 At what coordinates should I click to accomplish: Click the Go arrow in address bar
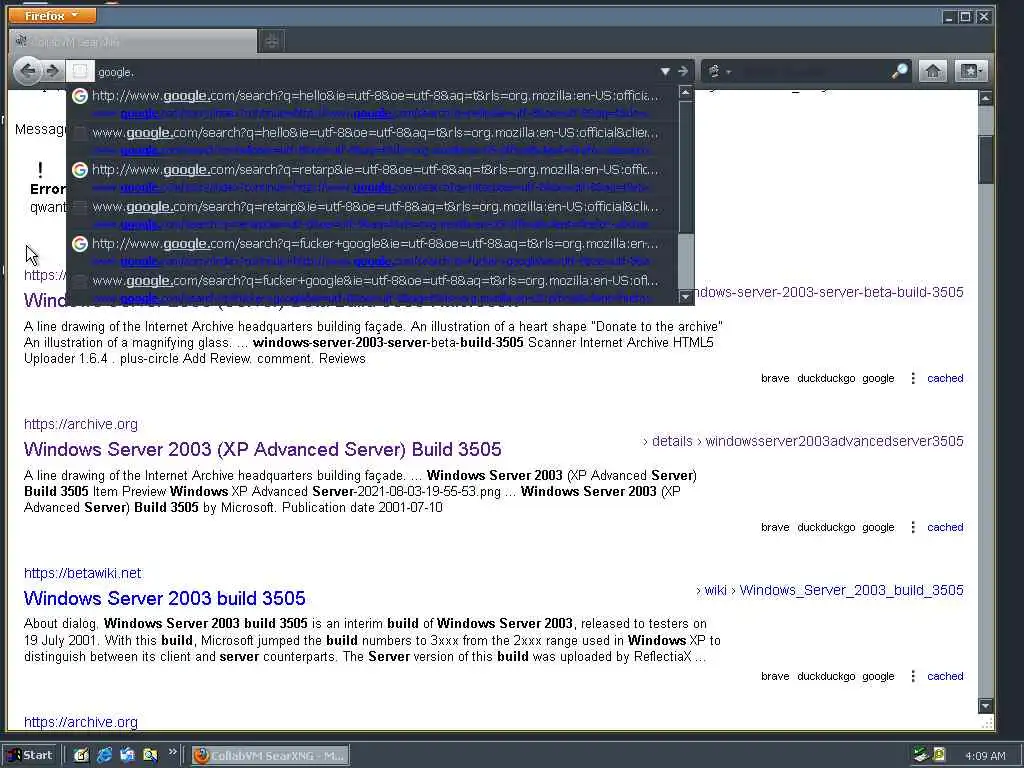pos(683,71)
